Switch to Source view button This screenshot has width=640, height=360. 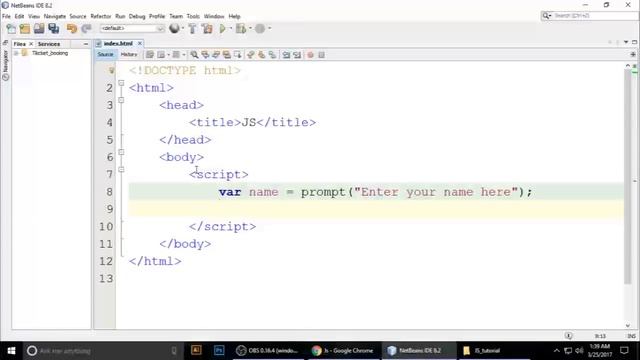tap(105, 54)
